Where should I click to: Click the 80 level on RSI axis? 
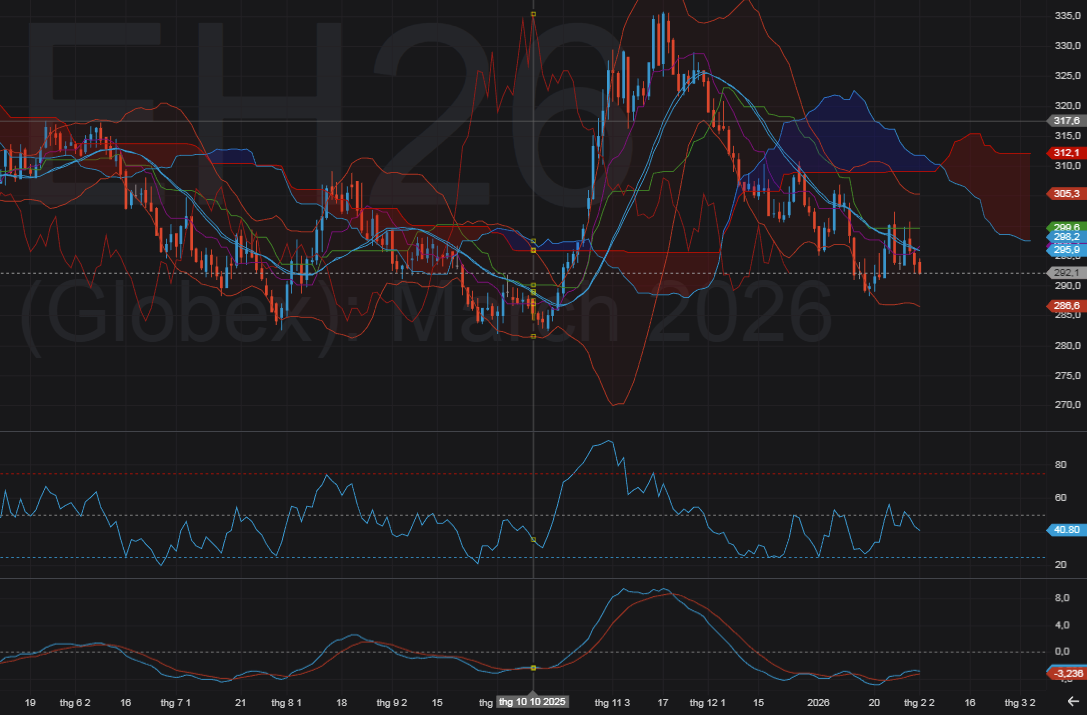point(1060,464)
